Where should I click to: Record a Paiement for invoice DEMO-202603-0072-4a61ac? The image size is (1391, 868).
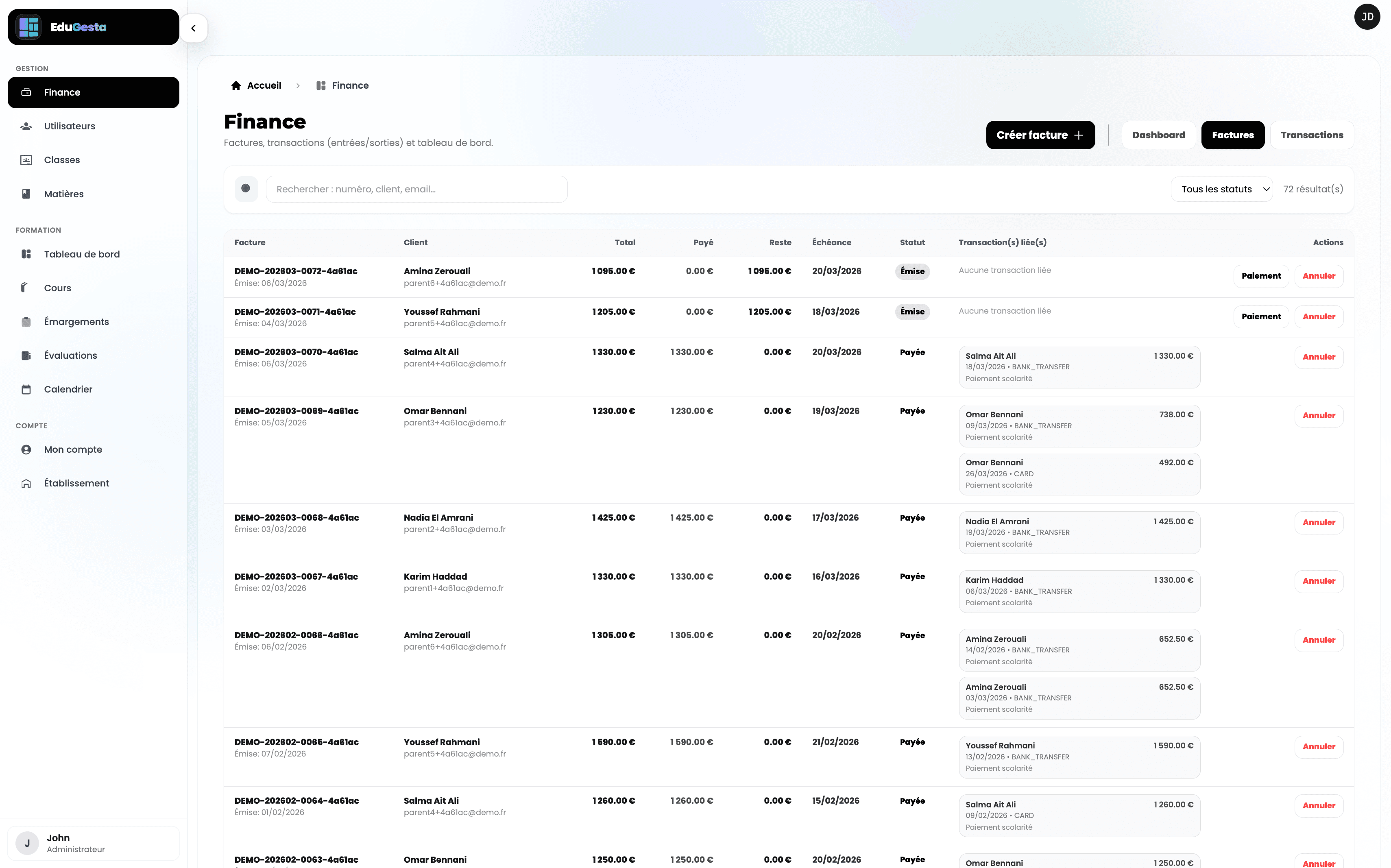click(1261, 276)
